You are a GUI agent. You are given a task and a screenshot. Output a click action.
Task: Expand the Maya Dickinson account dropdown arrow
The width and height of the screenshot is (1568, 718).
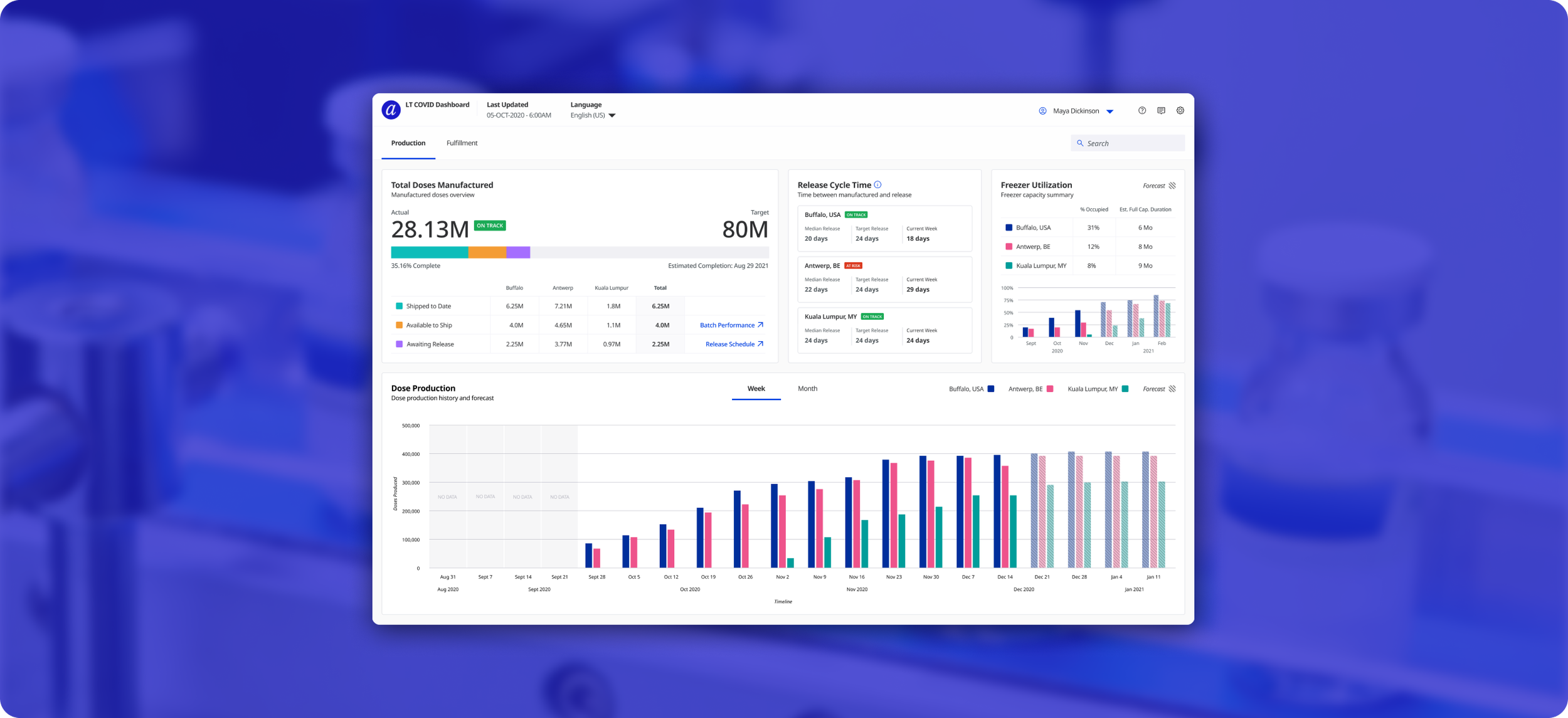pyautogui.click(x=1110, y=112)
